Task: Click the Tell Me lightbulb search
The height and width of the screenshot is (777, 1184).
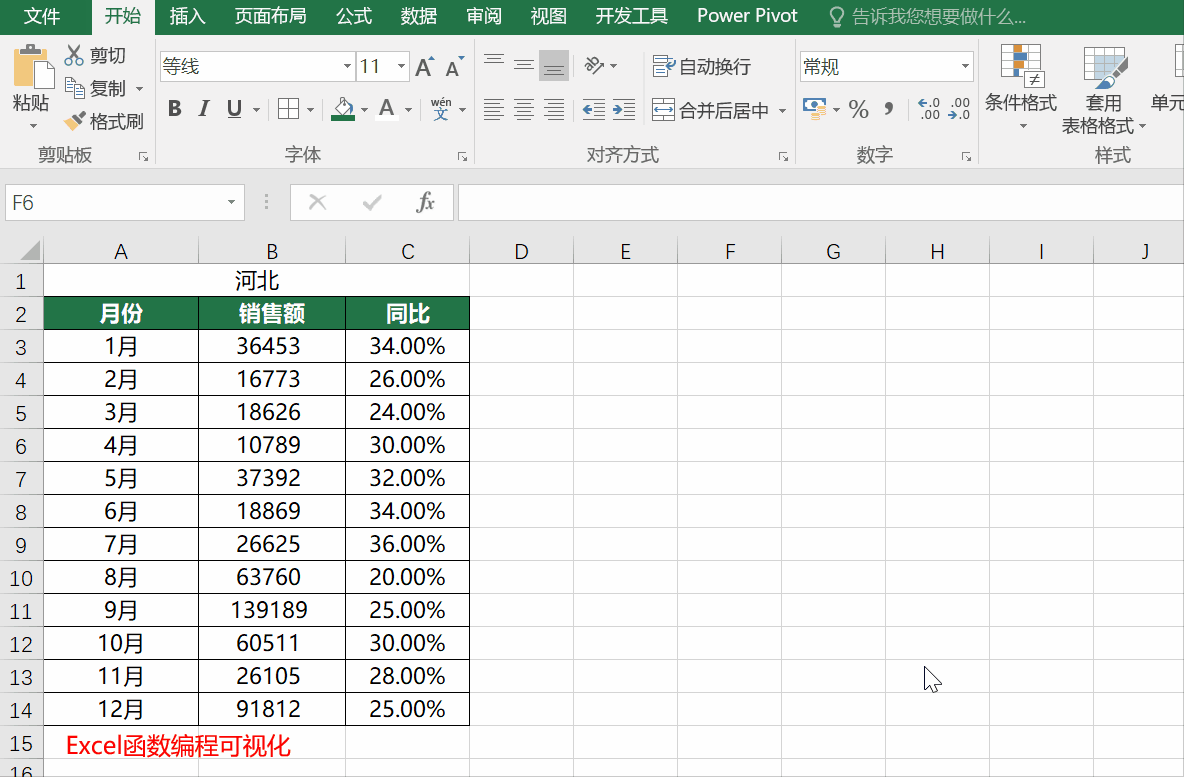Action: (x=836, y=17)
